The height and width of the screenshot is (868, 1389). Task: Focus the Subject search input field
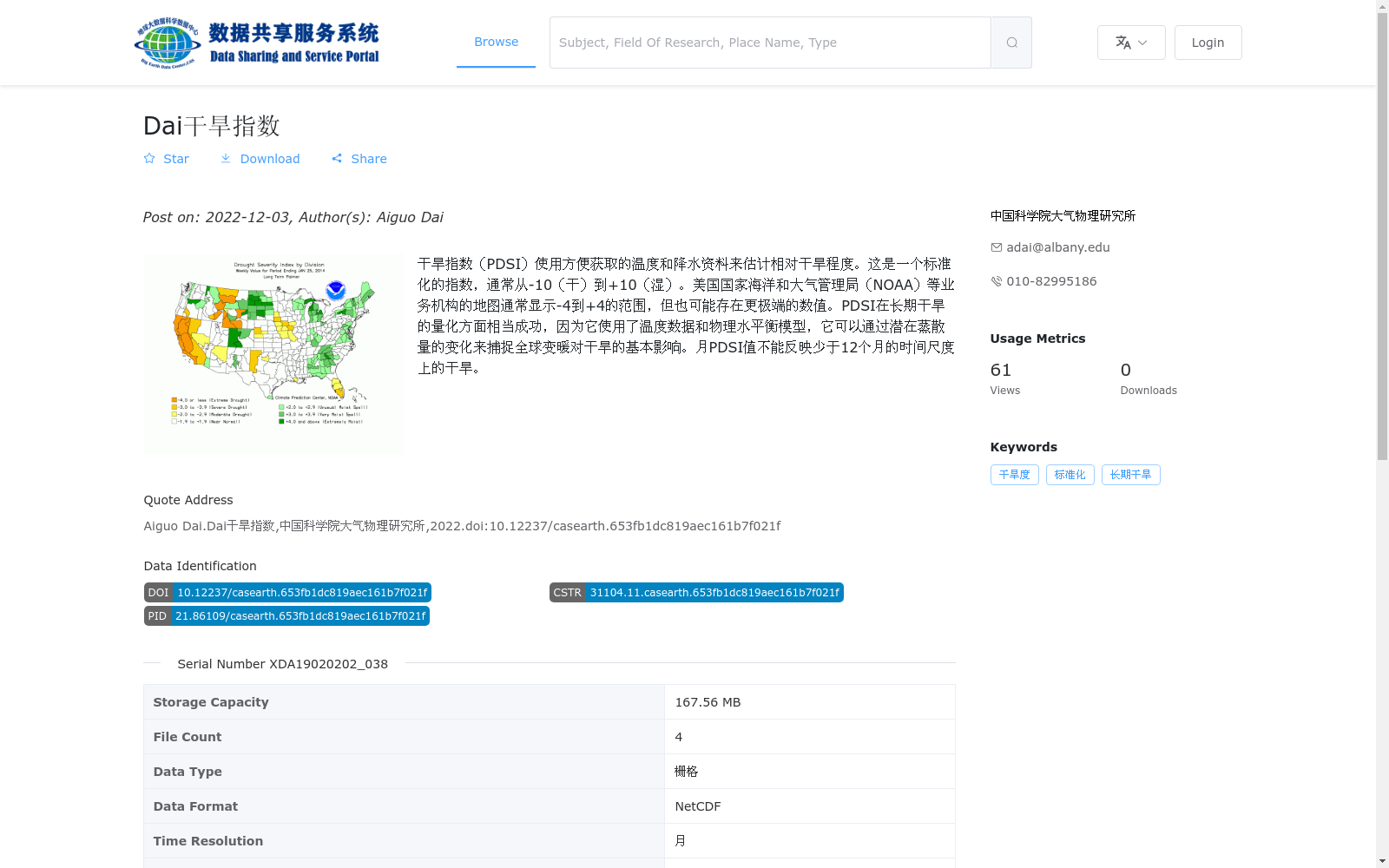point(770,43)
